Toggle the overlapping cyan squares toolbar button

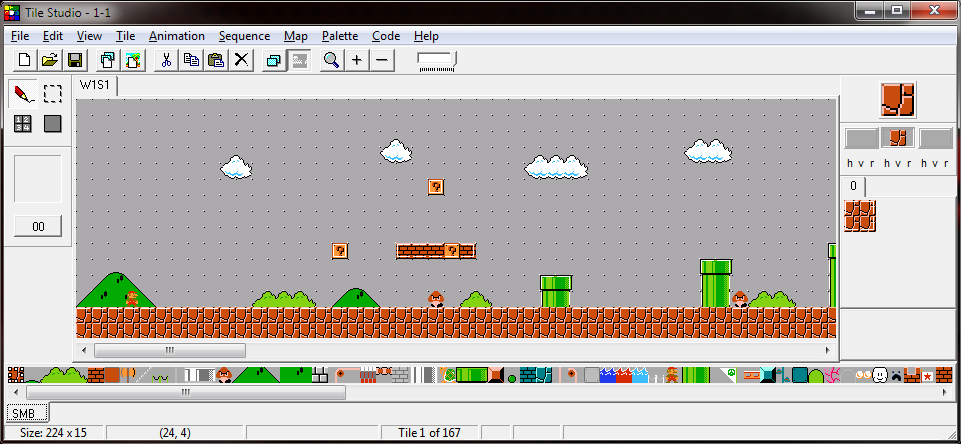274,60
